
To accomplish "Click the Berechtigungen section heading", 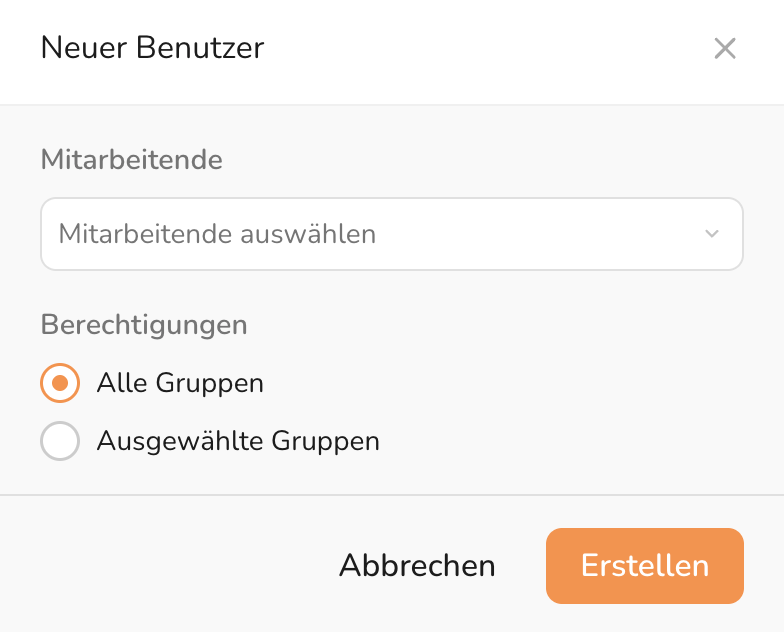I will (x=144, y=325).
